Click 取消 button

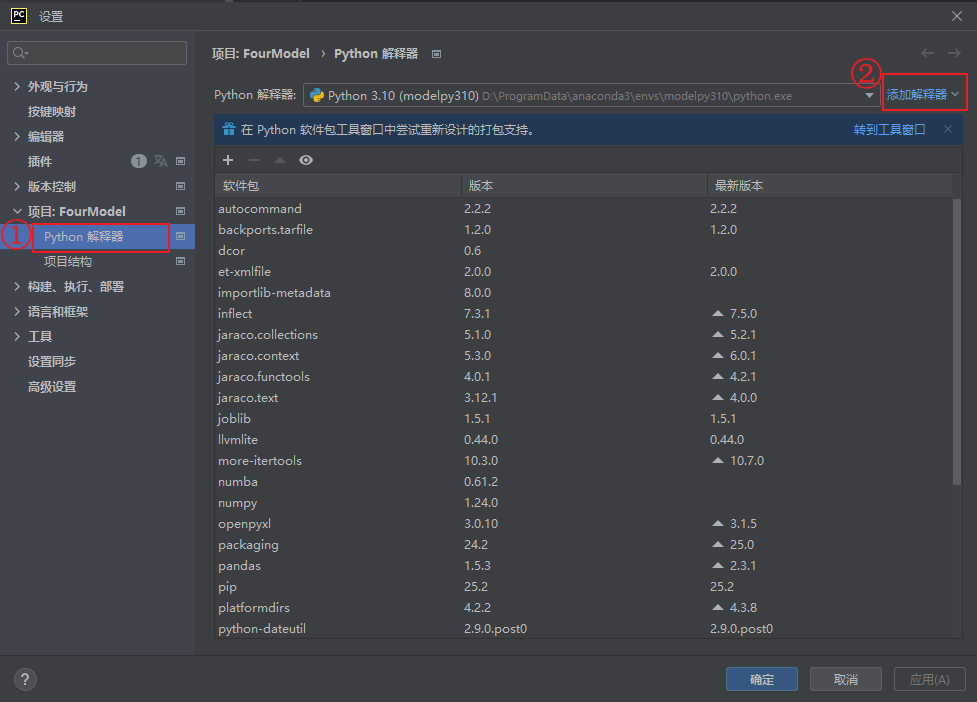click(846, 679)
